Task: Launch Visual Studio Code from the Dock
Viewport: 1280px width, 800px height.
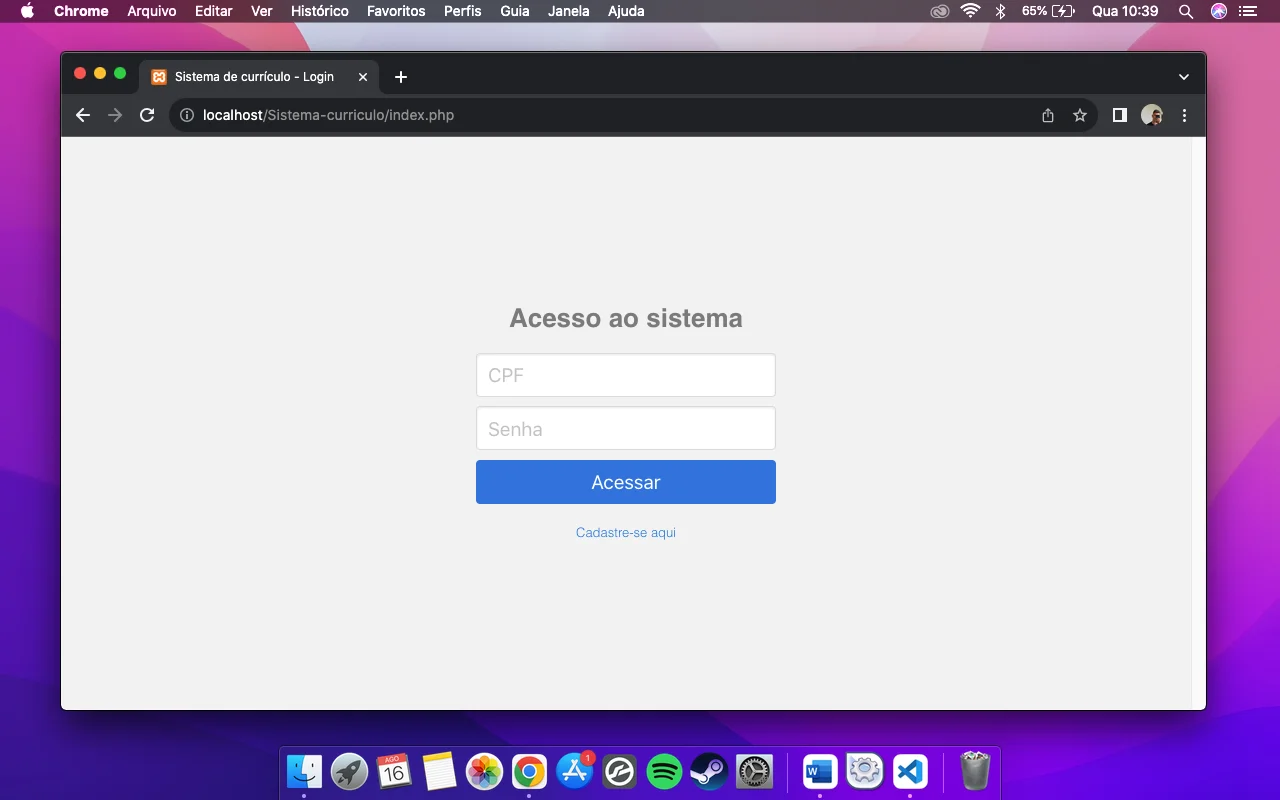Action: pyautogui.click(x=909, y=771)
